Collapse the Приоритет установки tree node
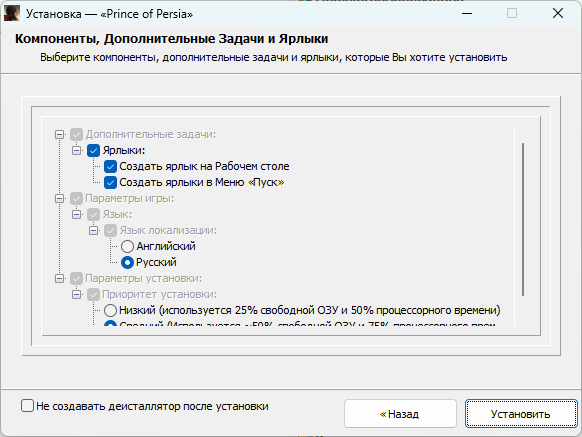This screenshot has width=582, height=437. click(76, 294)
